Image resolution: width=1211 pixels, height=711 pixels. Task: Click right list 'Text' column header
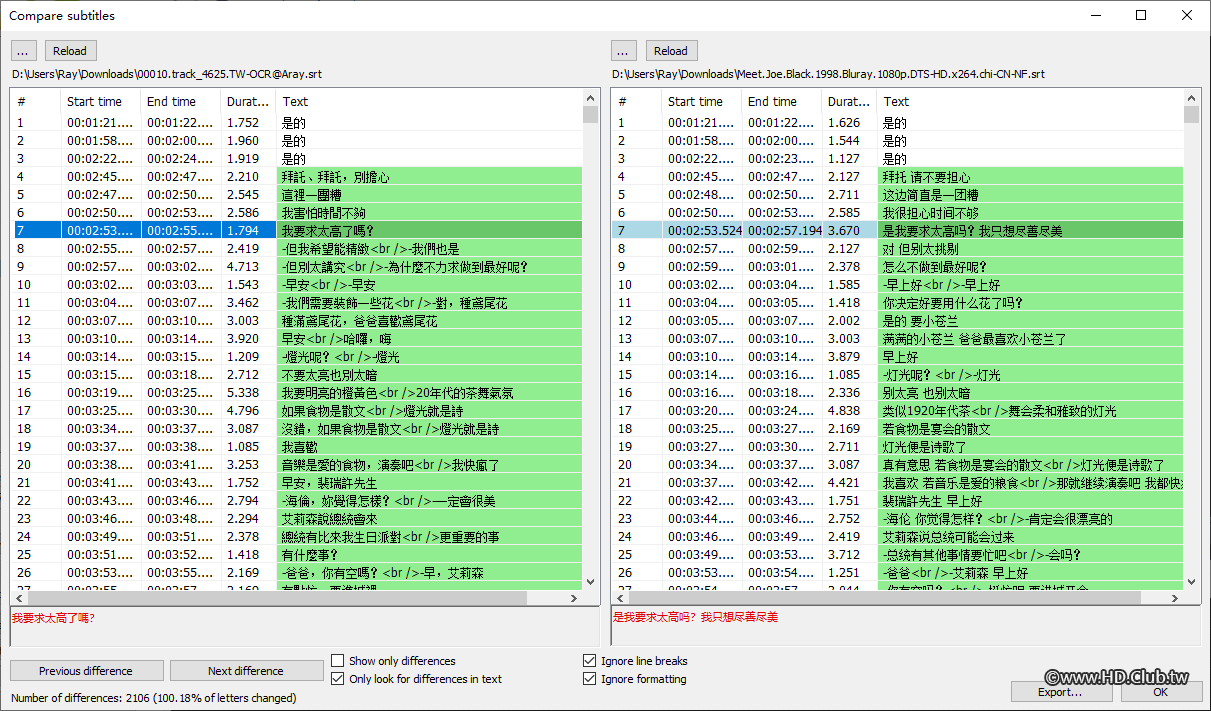point(1029,101)
